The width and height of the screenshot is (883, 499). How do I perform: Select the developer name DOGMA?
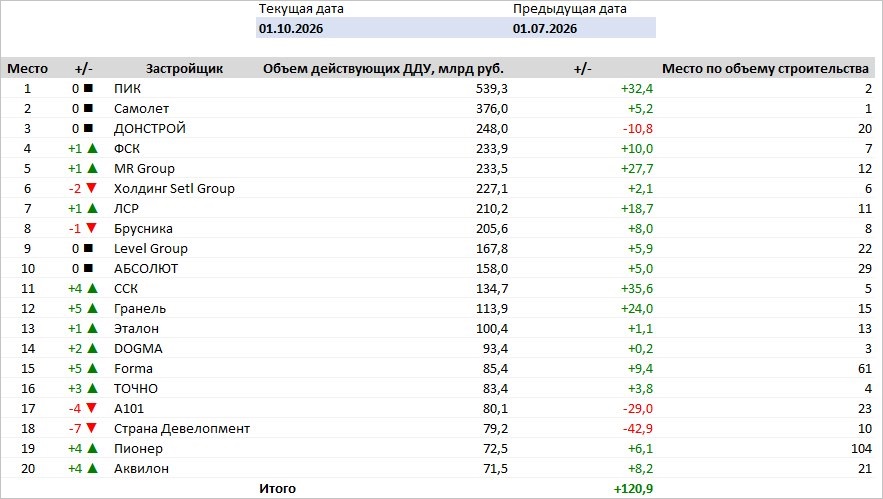click(138, 349)
